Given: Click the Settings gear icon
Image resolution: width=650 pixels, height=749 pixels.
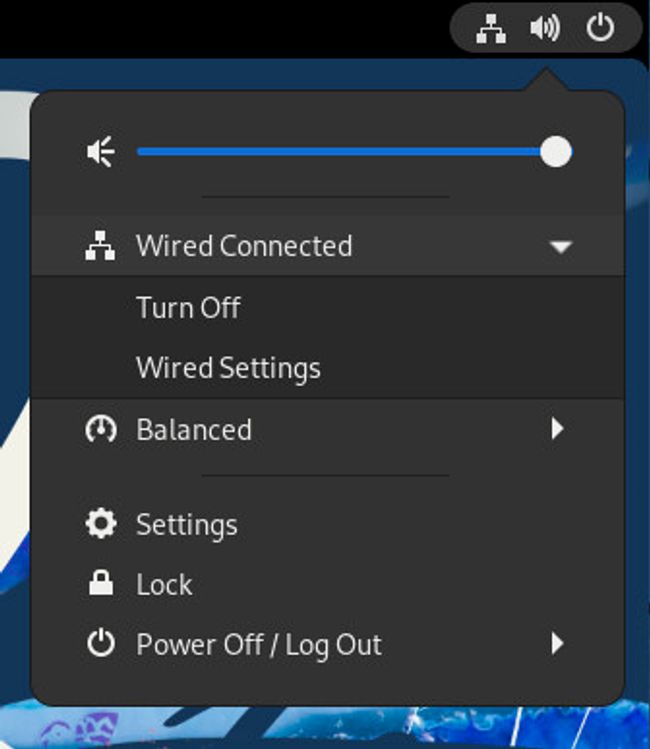Looking at the screenshot, I should click(101, 524).
